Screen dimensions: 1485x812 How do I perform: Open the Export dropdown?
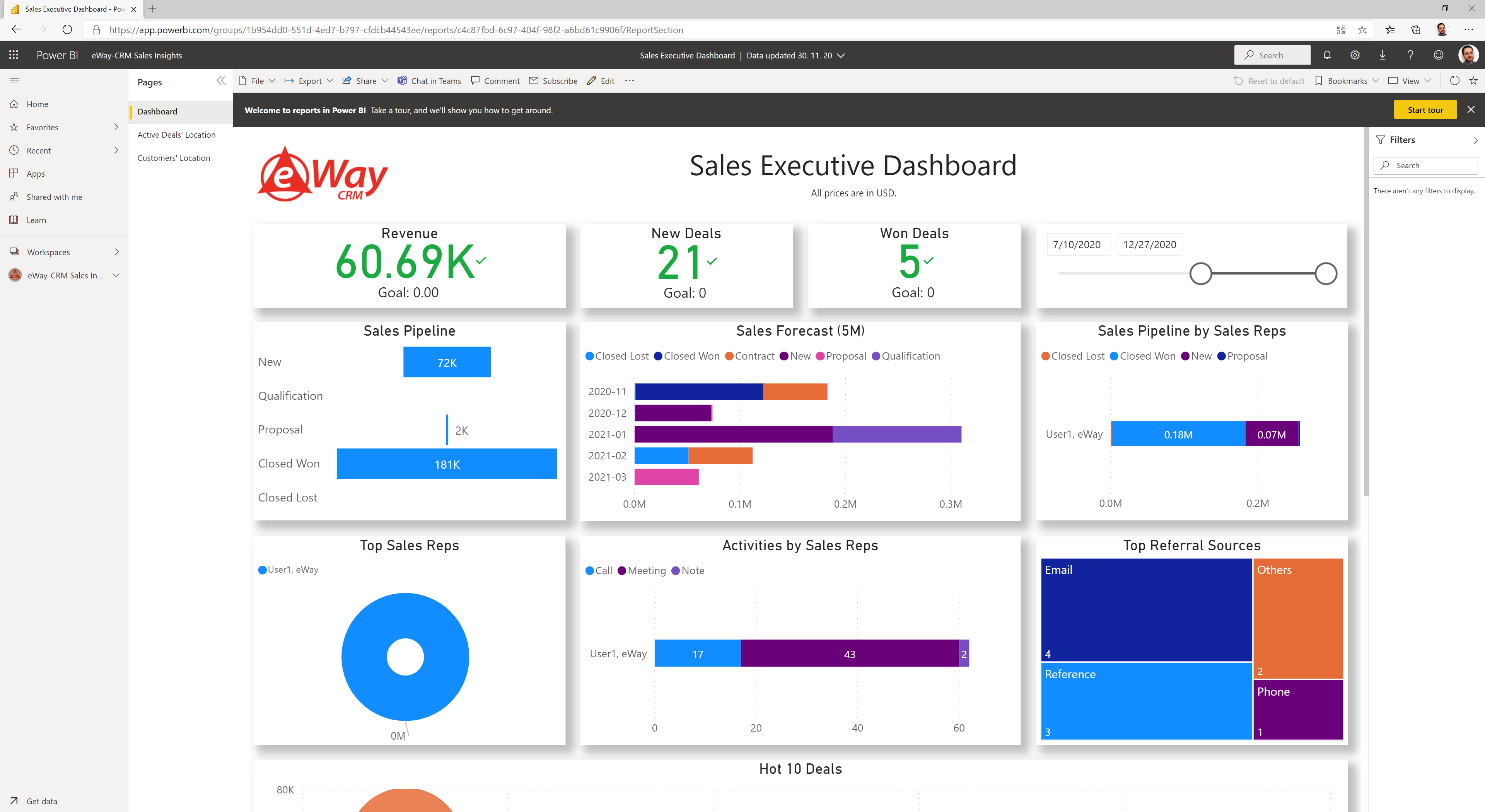click(309, 81)
